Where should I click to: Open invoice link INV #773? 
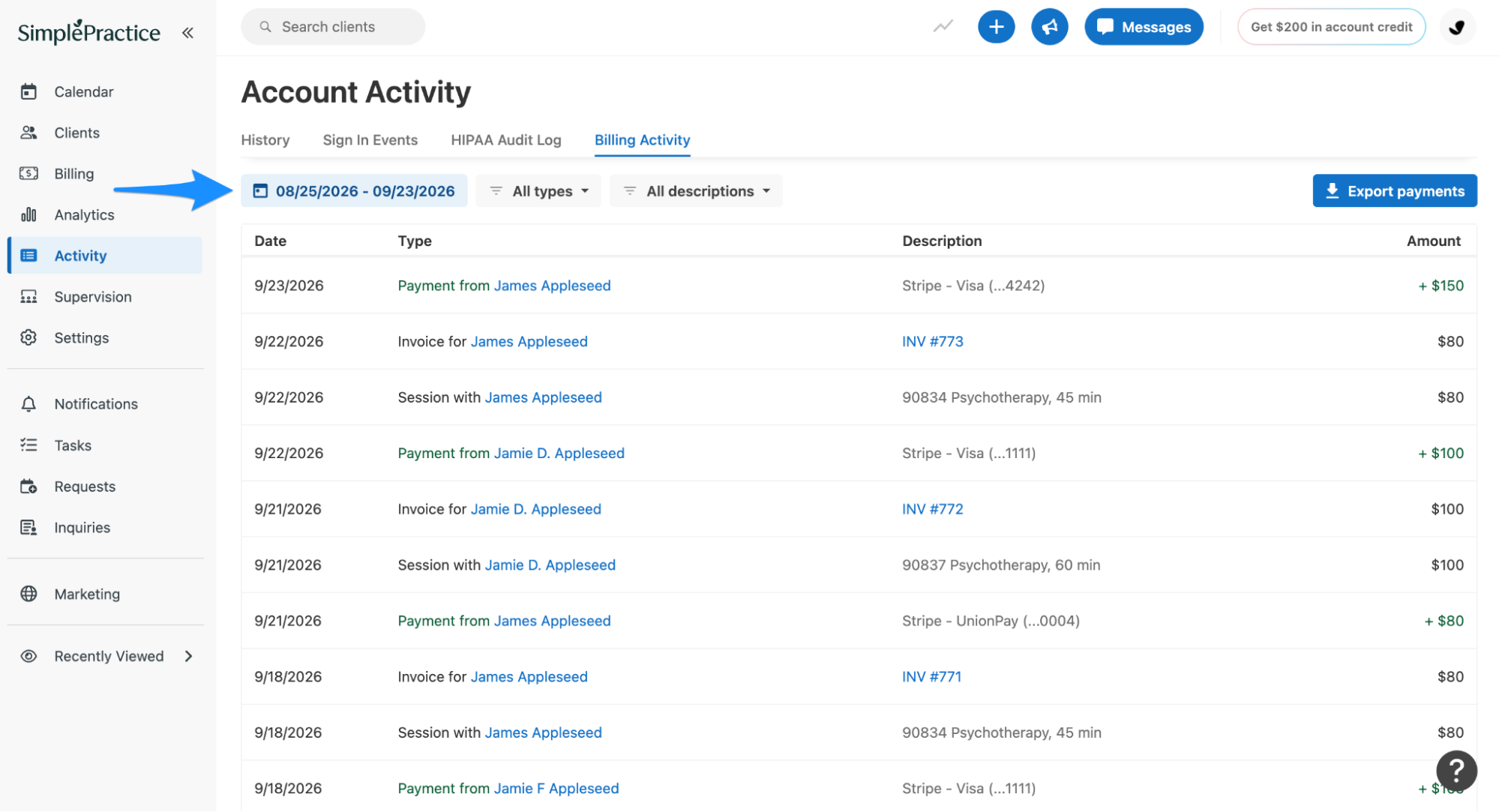coord(932,342)
